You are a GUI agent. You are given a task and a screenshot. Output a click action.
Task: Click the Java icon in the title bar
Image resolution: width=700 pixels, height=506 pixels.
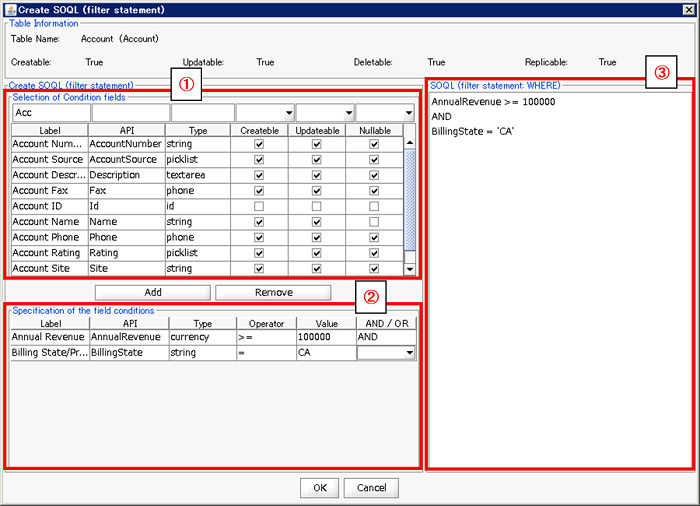point(10,9)
